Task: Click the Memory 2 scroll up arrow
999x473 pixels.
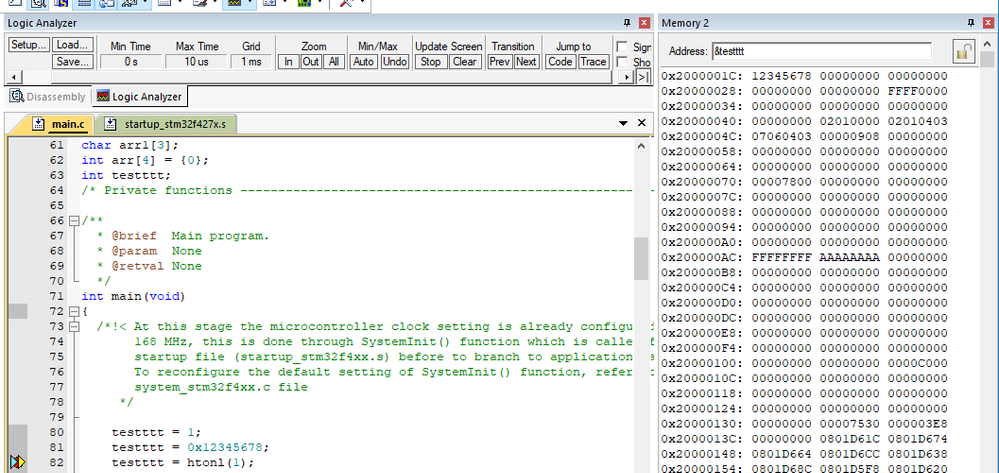Action: coord(988,44)
